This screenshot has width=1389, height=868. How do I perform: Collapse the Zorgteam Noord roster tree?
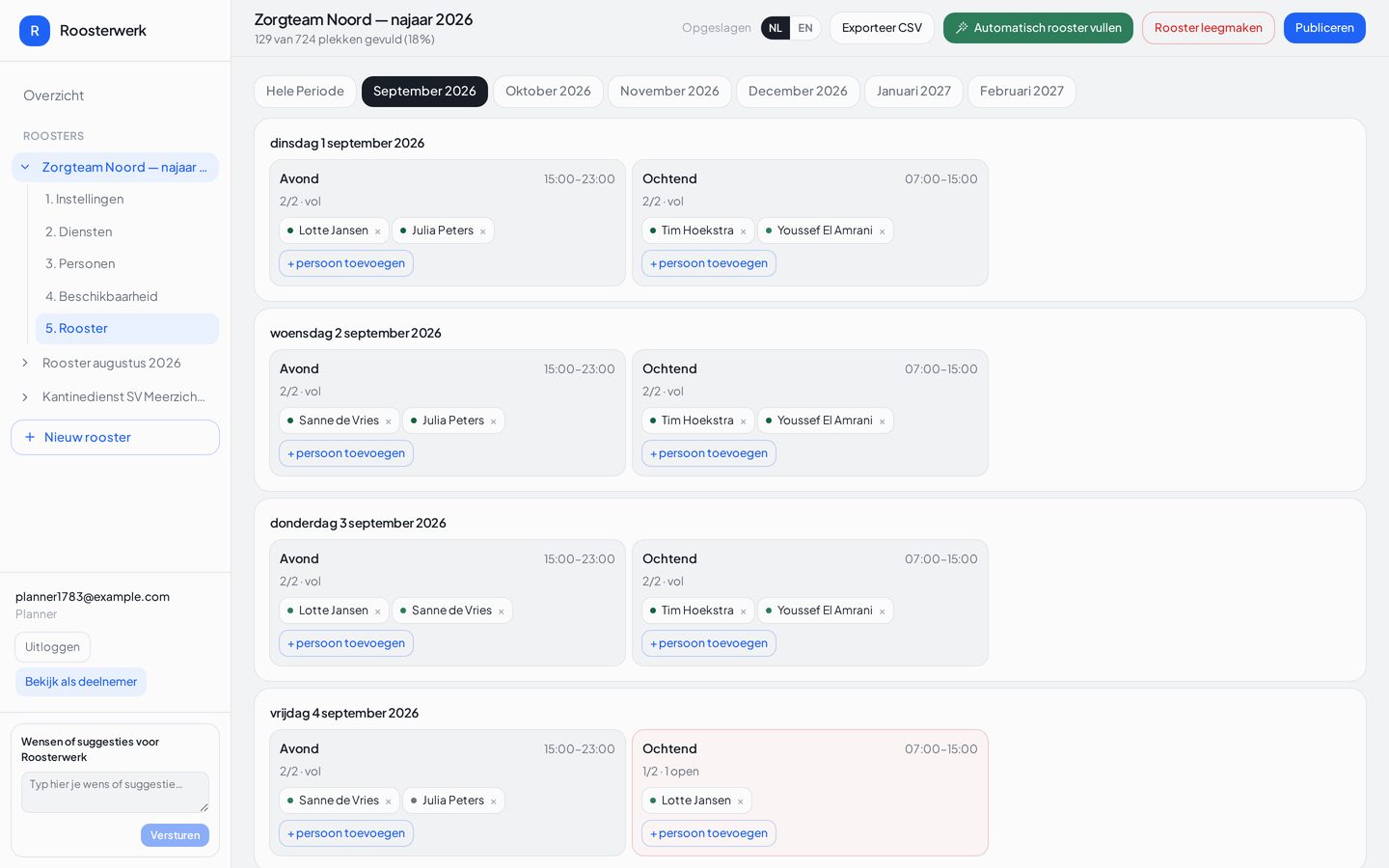coord(25,167)
